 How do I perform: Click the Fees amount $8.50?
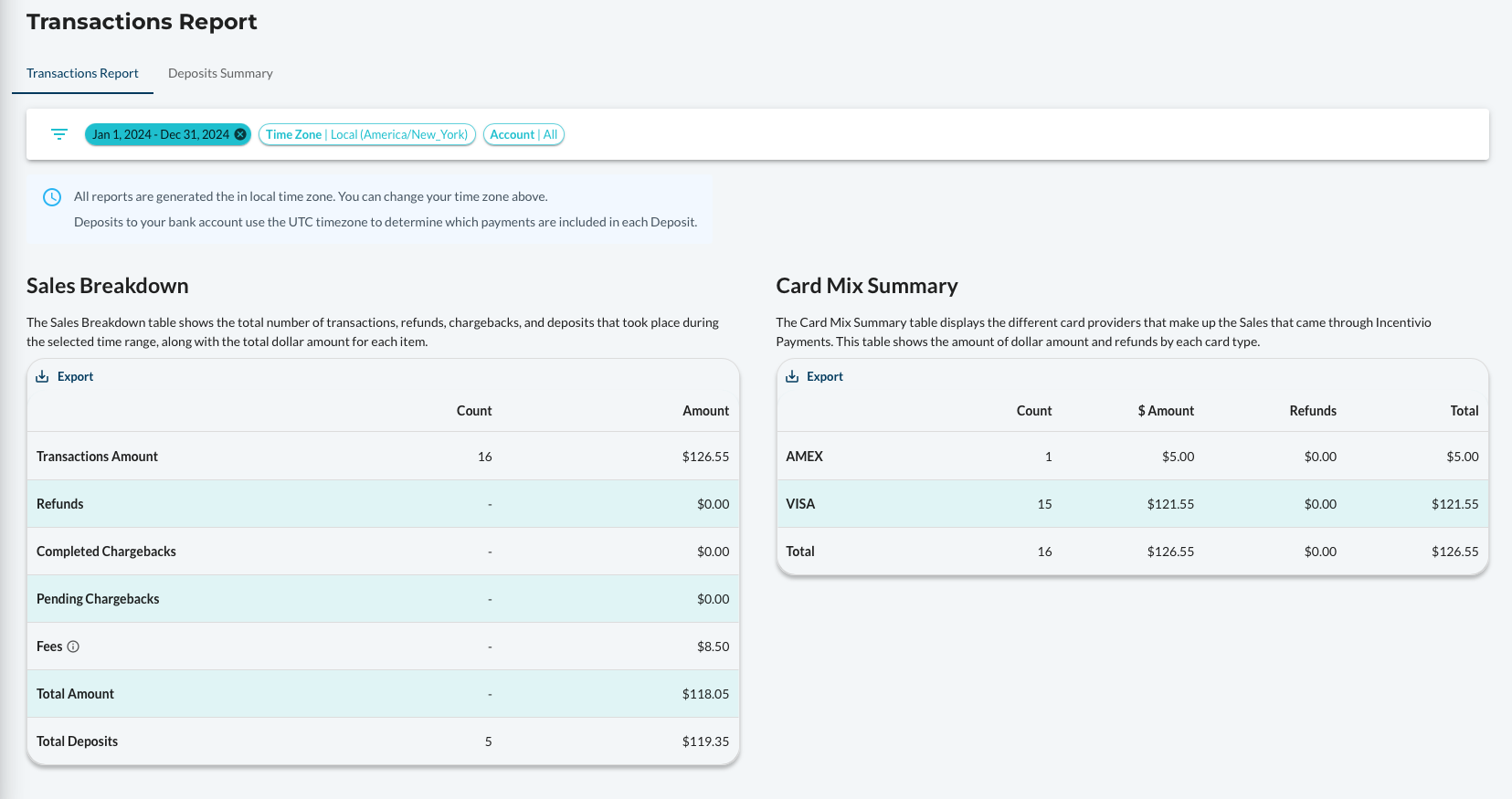pos(714,647)
